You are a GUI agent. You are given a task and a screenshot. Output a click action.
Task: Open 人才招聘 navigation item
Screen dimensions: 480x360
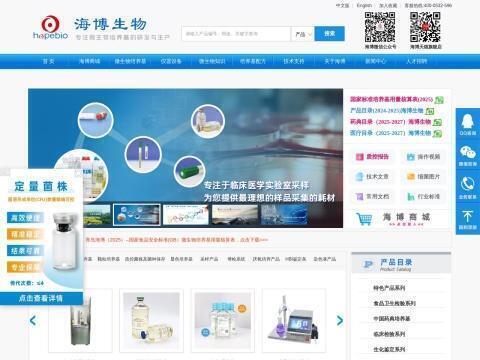click(x=417, y=61)
